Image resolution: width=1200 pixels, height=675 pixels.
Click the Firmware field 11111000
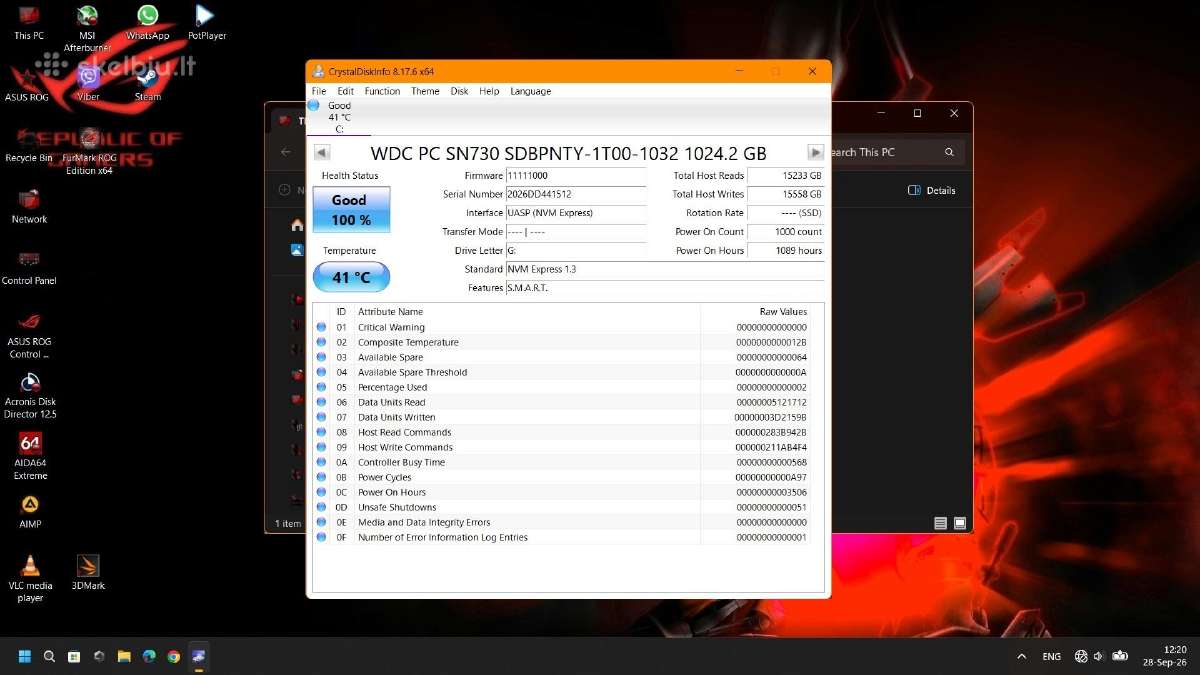click(576, 176)
